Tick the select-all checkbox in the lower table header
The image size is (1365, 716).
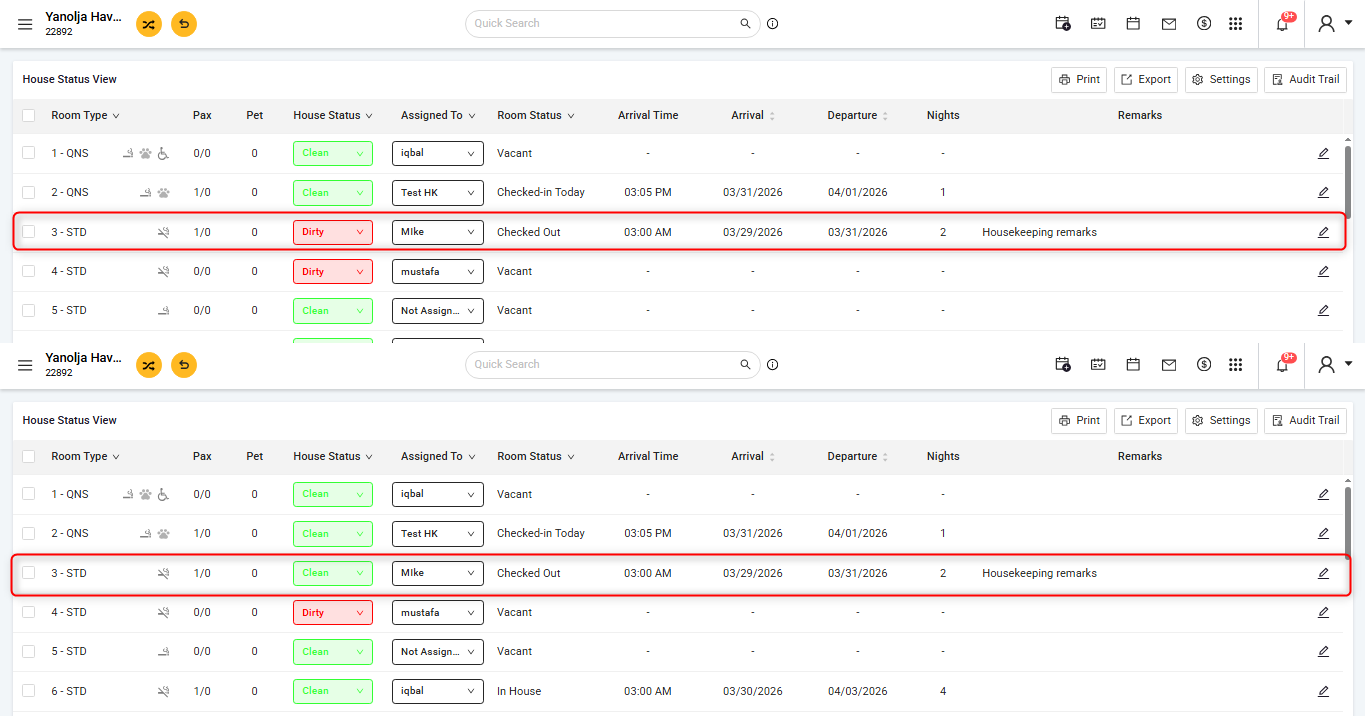29,456
